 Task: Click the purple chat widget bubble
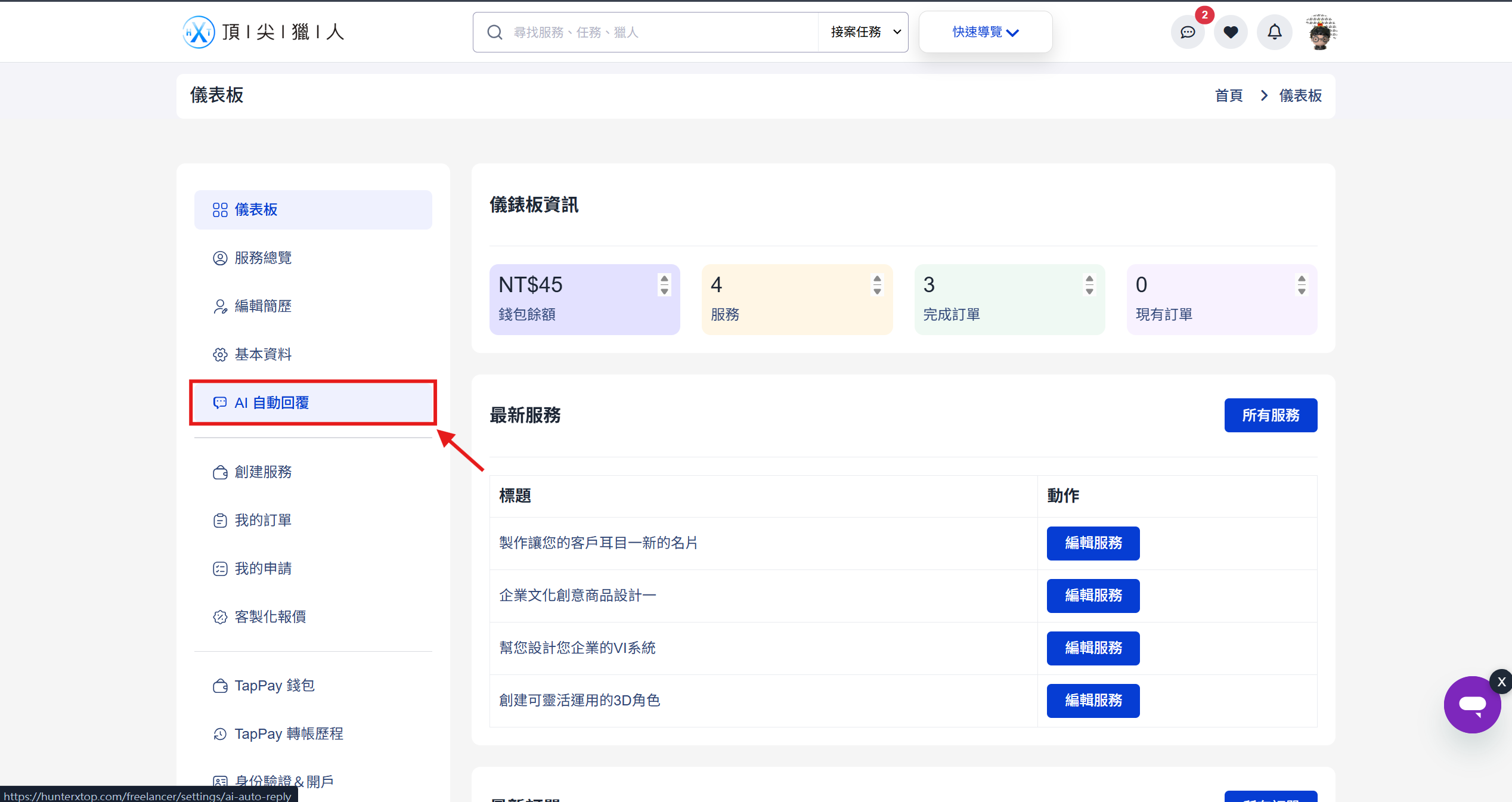click(x=1471, y=705)
